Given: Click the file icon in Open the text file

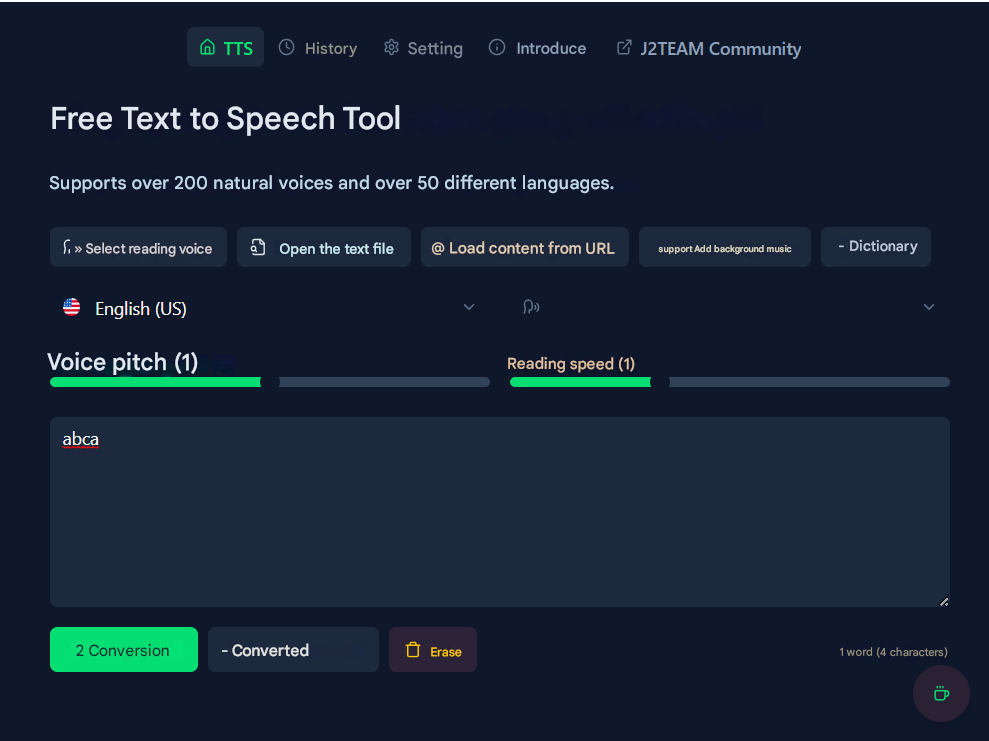Looking at the screenshot, I should tap(258, 248).
